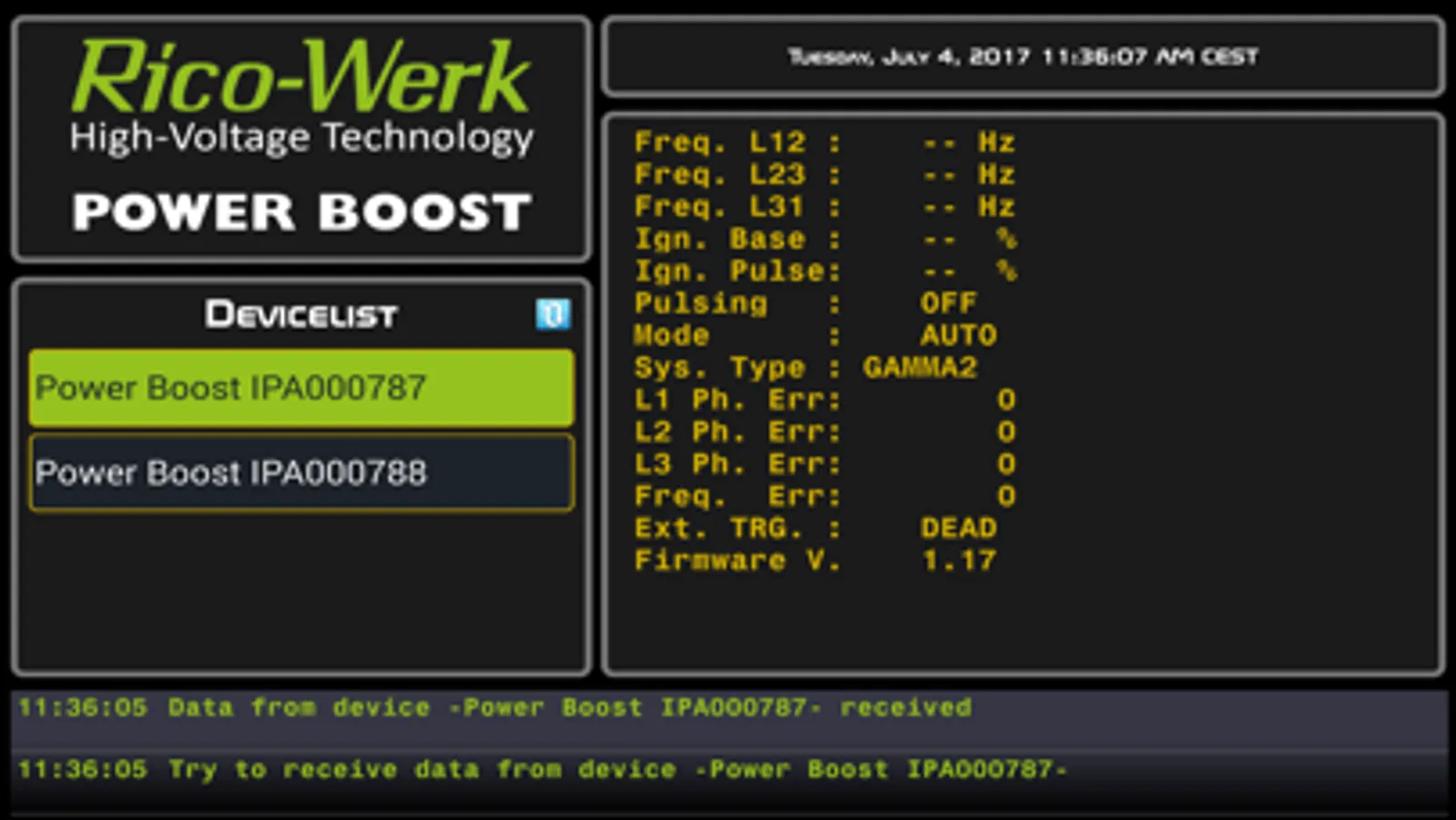This screenshot has width=1456, height=820.
Task: Click the Sys. Type GAMMA2 row
Action: [x=806, y=367]
